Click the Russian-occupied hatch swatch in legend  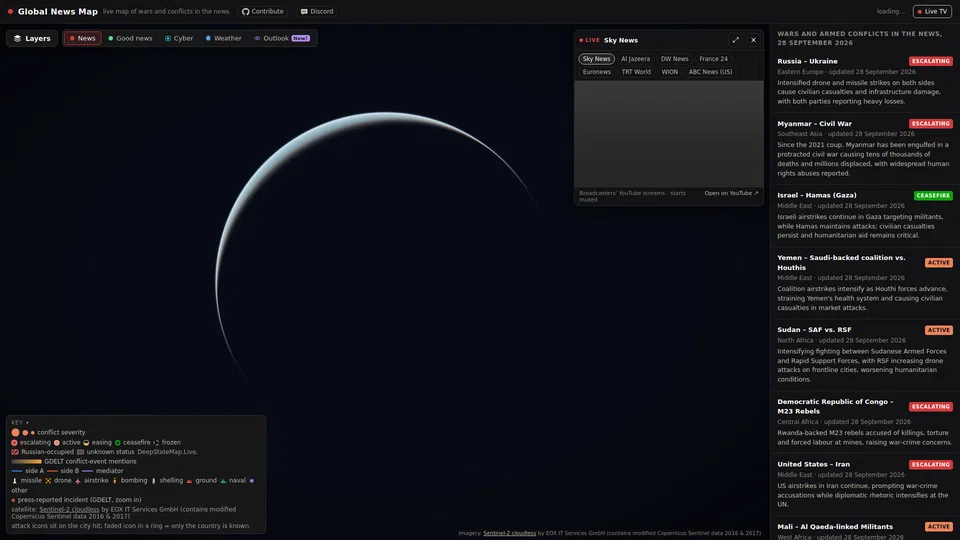tap(15, 452)
